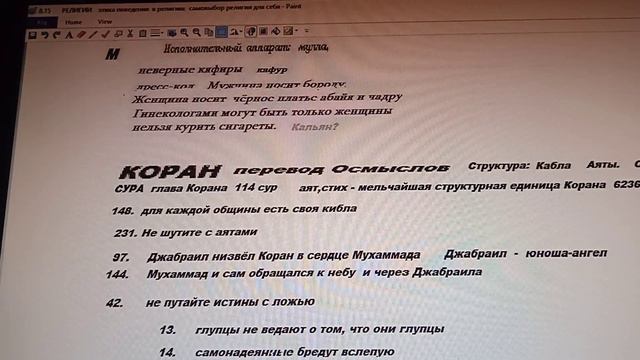Select the Line shape icon
This screenshot has height=360, width=640.
[x=93, y=34]
